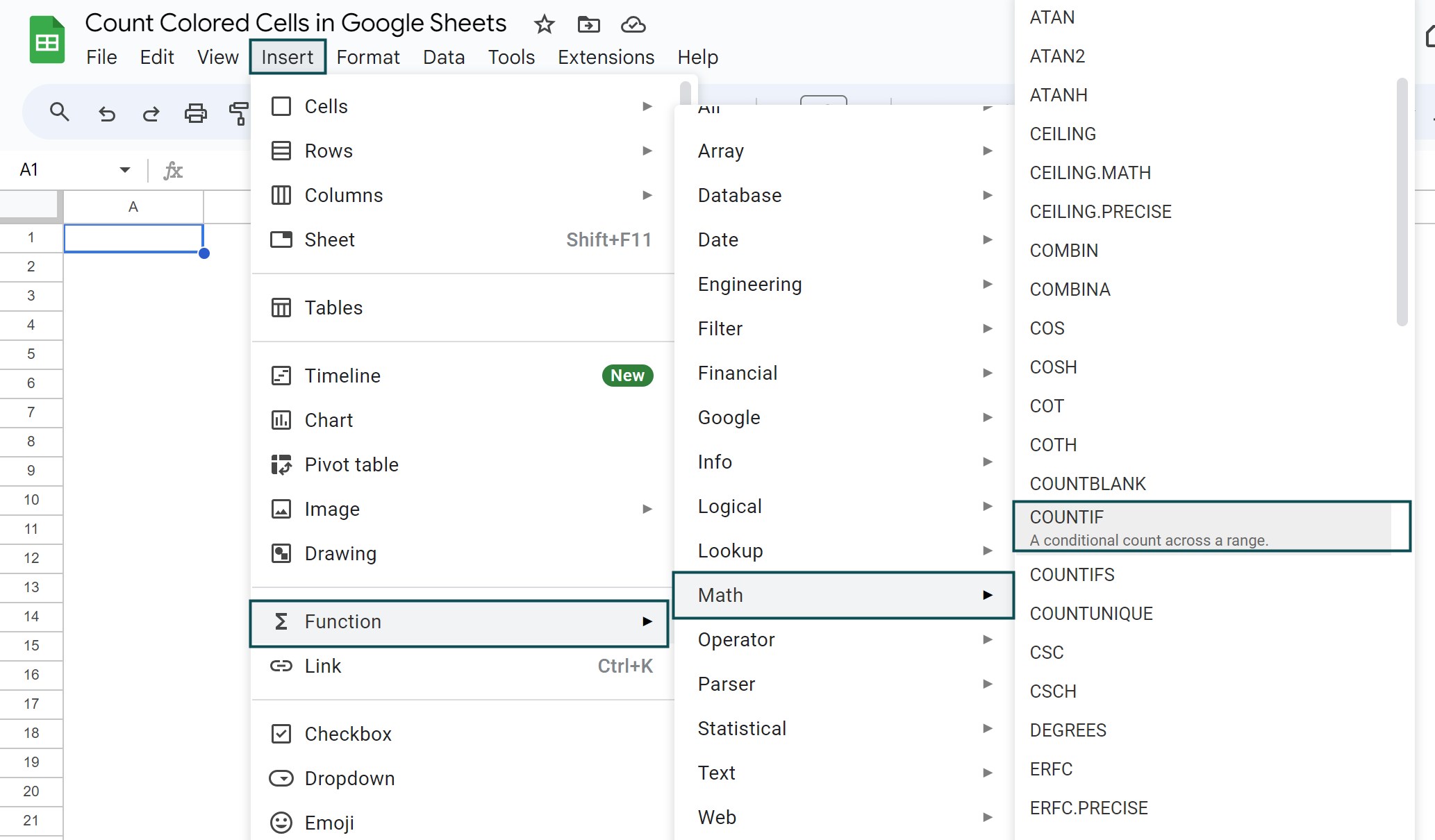This screenshot has width=1435, height=840.
Task: Select the ATAN2 function
Action: click(1204, 56)
